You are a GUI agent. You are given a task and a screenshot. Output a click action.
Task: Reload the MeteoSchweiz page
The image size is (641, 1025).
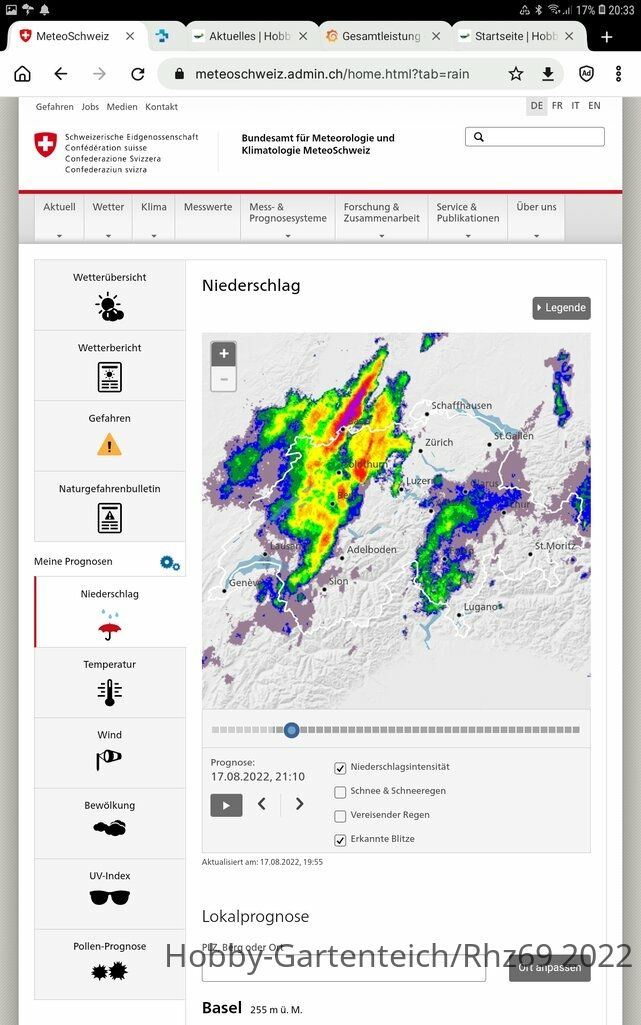pos(138,74)
